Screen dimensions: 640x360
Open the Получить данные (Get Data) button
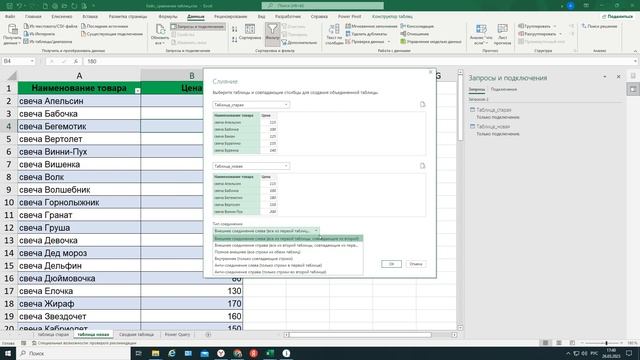click(x=12, y=34)
